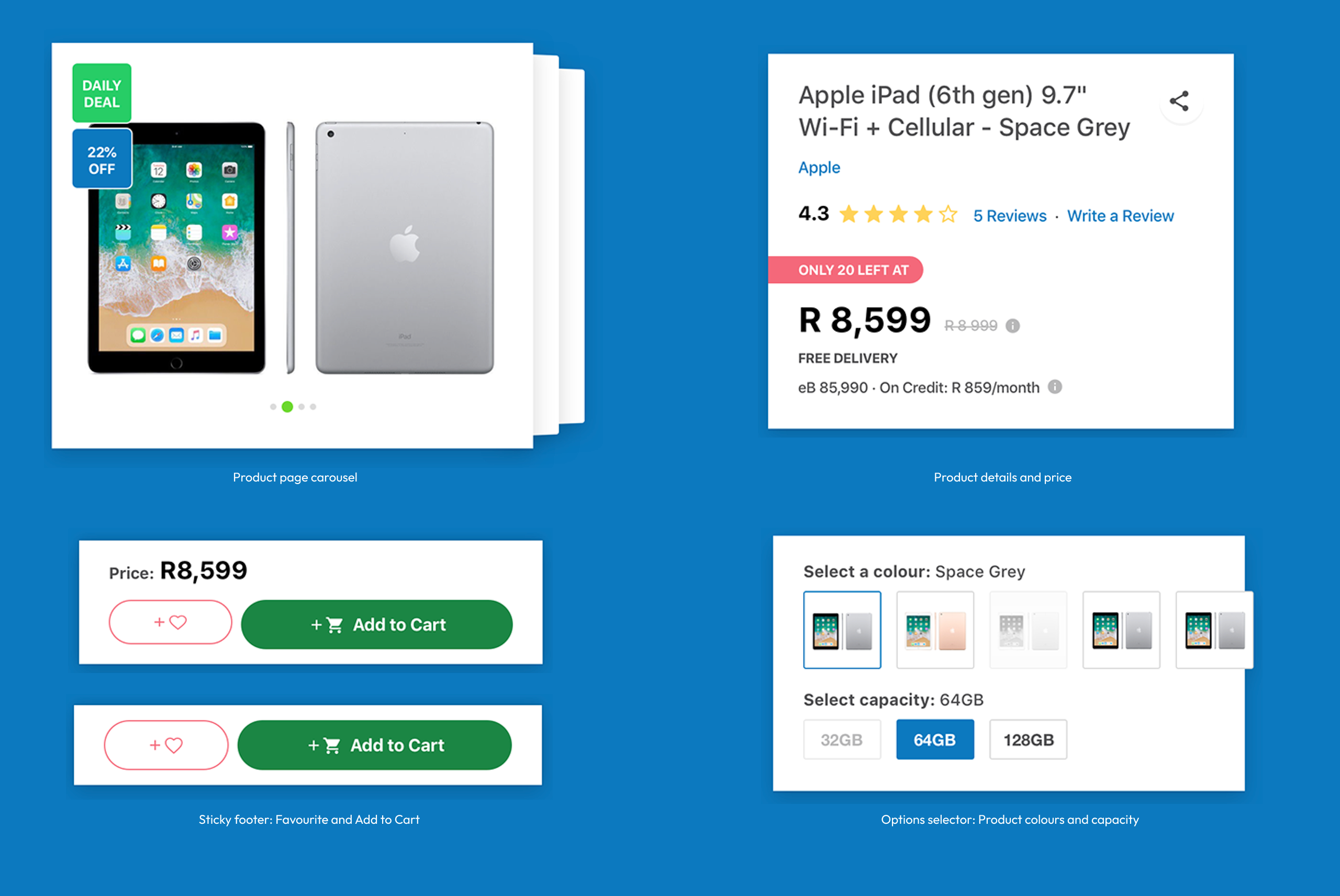Select the first Space Grey colour thumbnail
This screenshot has height=896, width=1340.
click(x=842, y=630)
